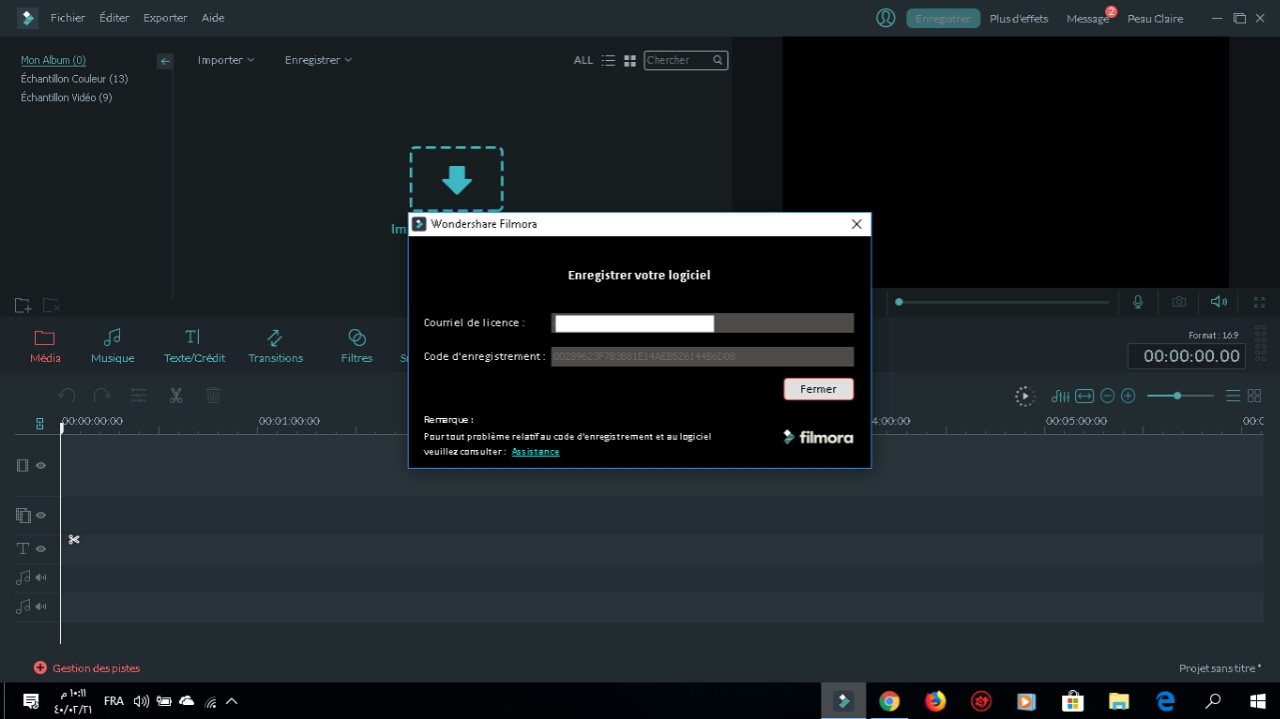Click zoom to fit timeline icon

[1084, 396]
